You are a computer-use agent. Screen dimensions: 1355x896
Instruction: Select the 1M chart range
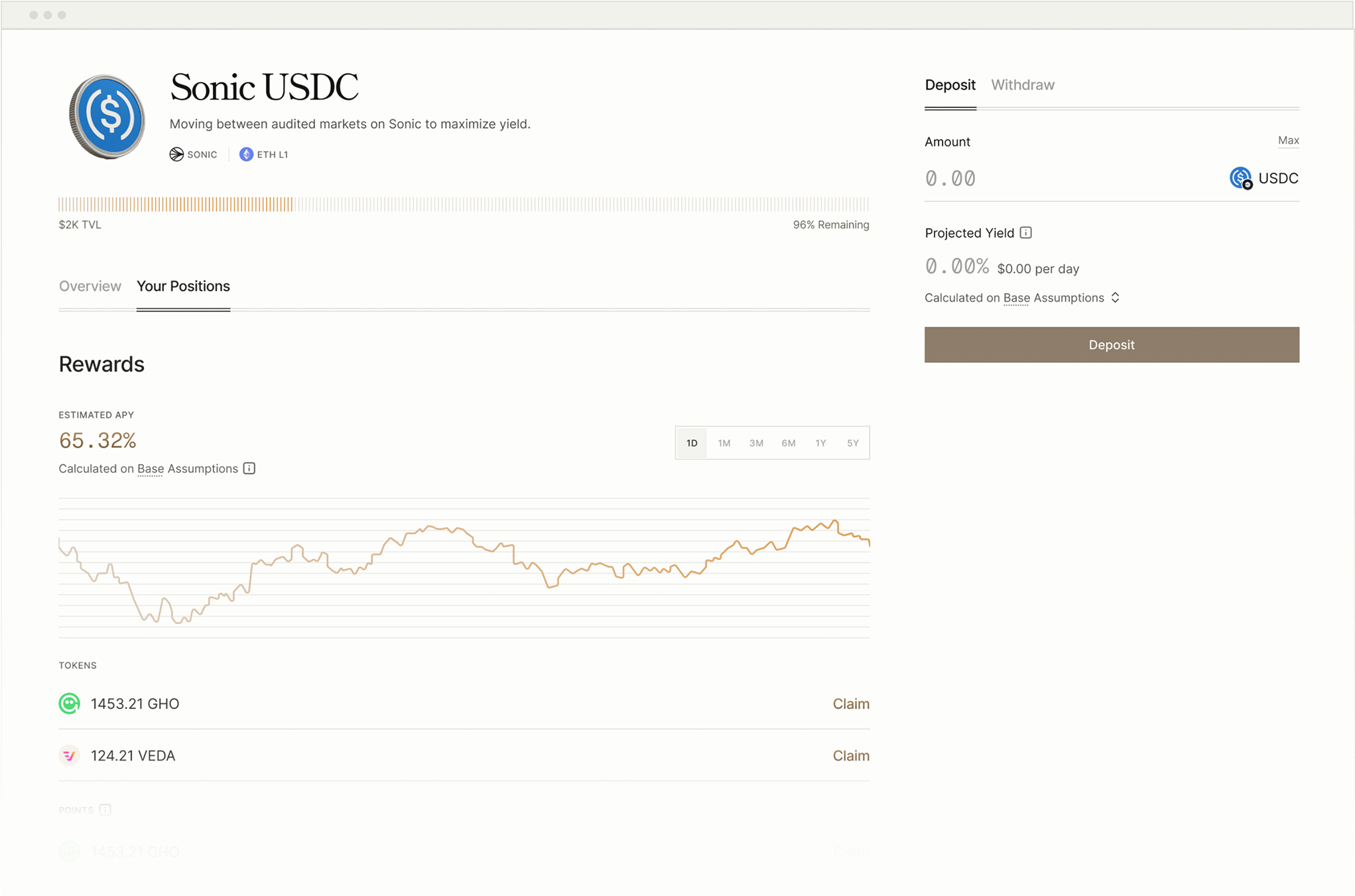click(724, 443)
